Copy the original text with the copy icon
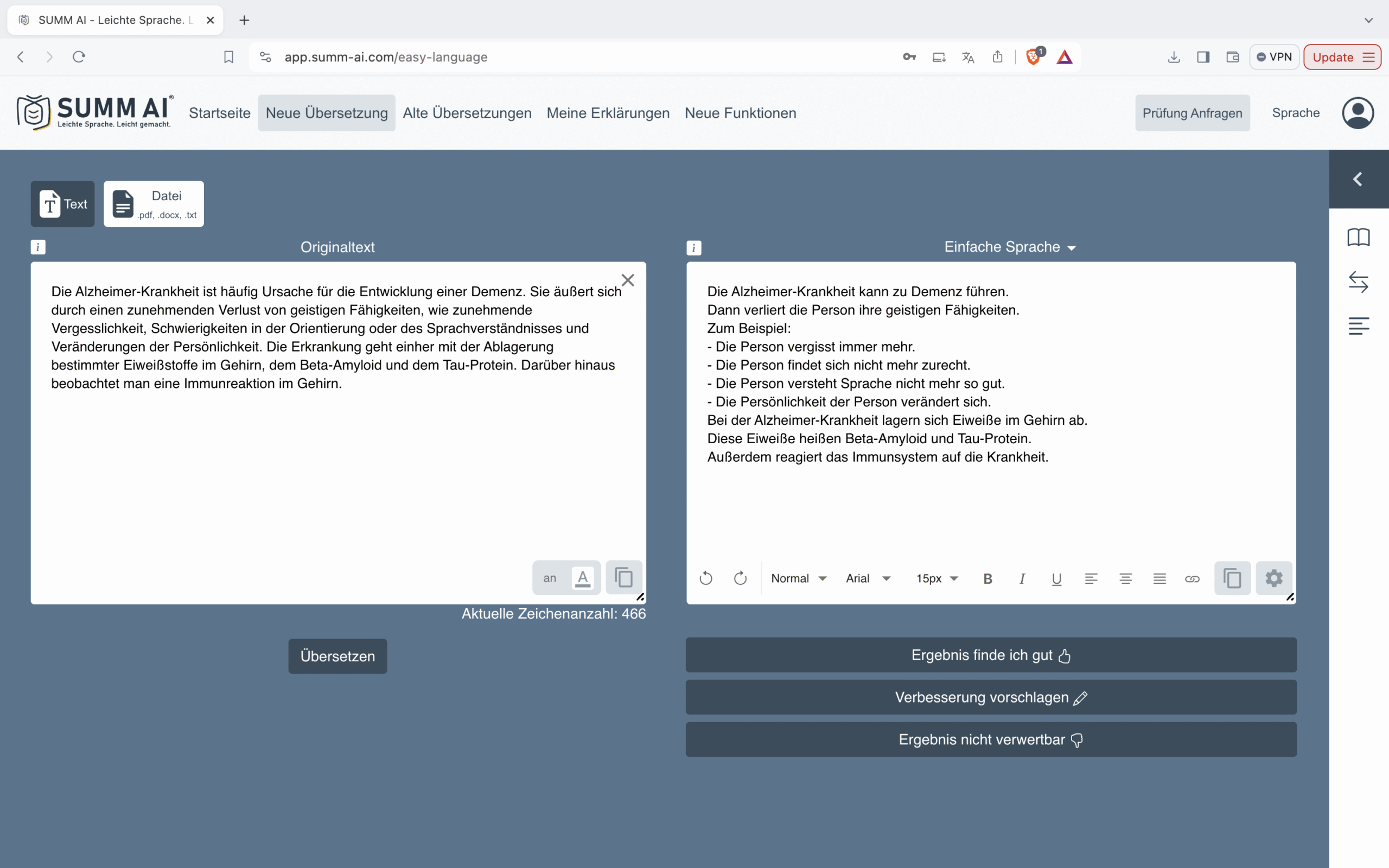Viewport: 1389px width, 868px height. (x=623, y=578)
